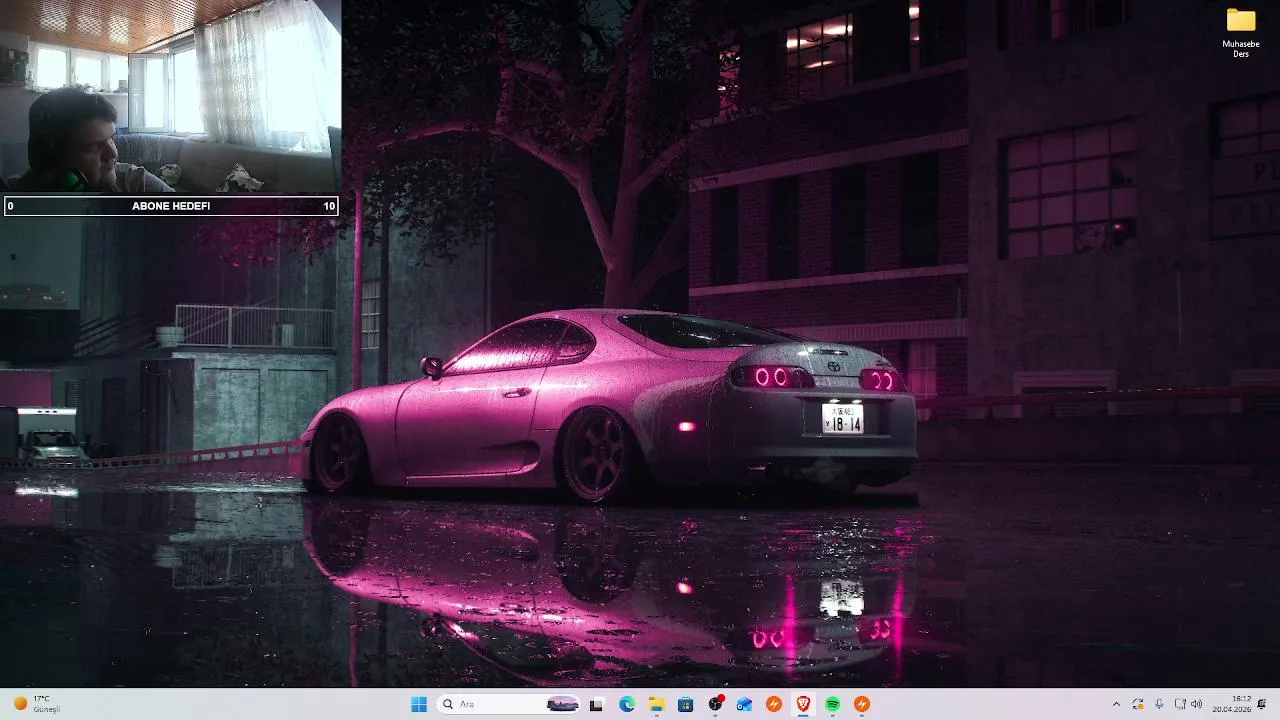Open the volume speaker tray icon
Image resolution: width=1280 pixels, height=720 pixels.
tap(1197, 704)
